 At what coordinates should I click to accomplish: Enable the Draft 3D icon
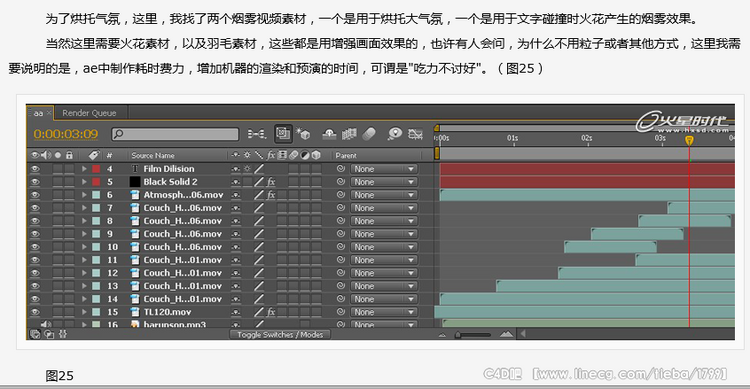pyautogui.click(x=304, y=134)
